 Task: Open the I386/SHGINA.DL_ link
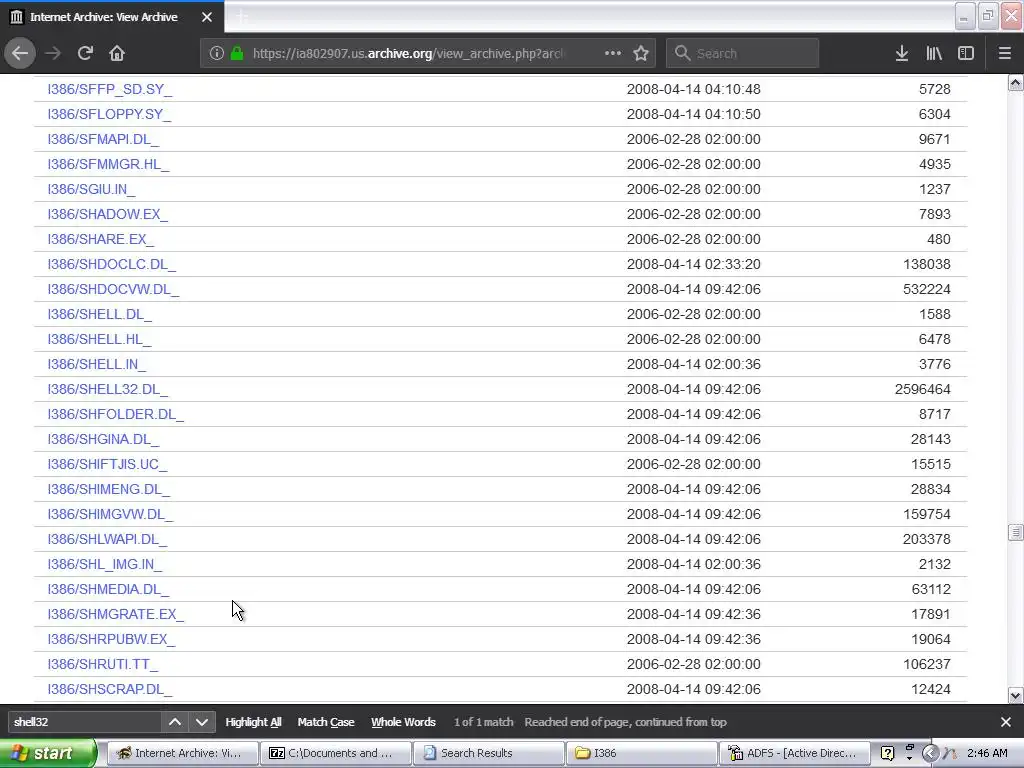(x=103, y=439)
